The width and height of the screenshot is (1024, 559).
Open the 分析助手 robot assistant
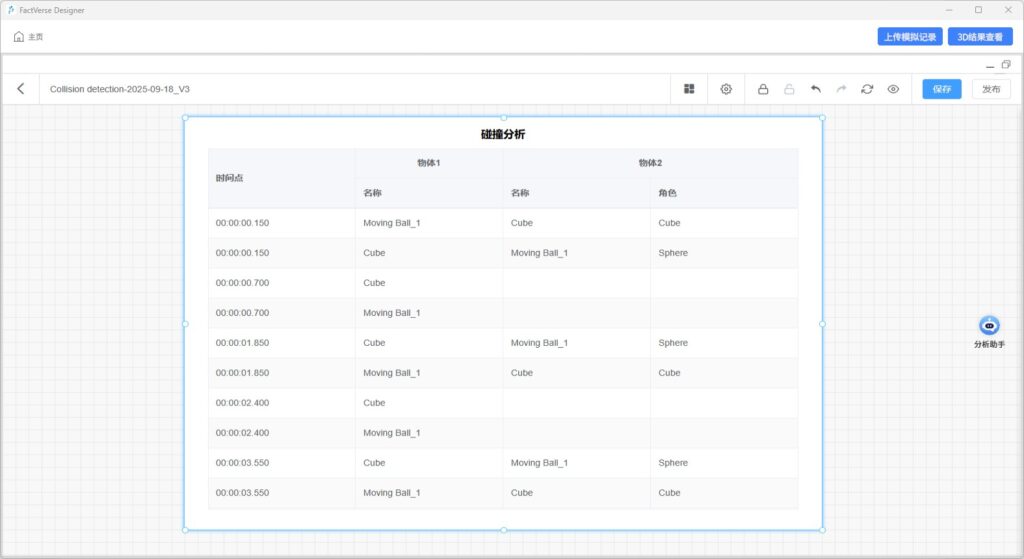pyautogui.click(x=989, y=326)
